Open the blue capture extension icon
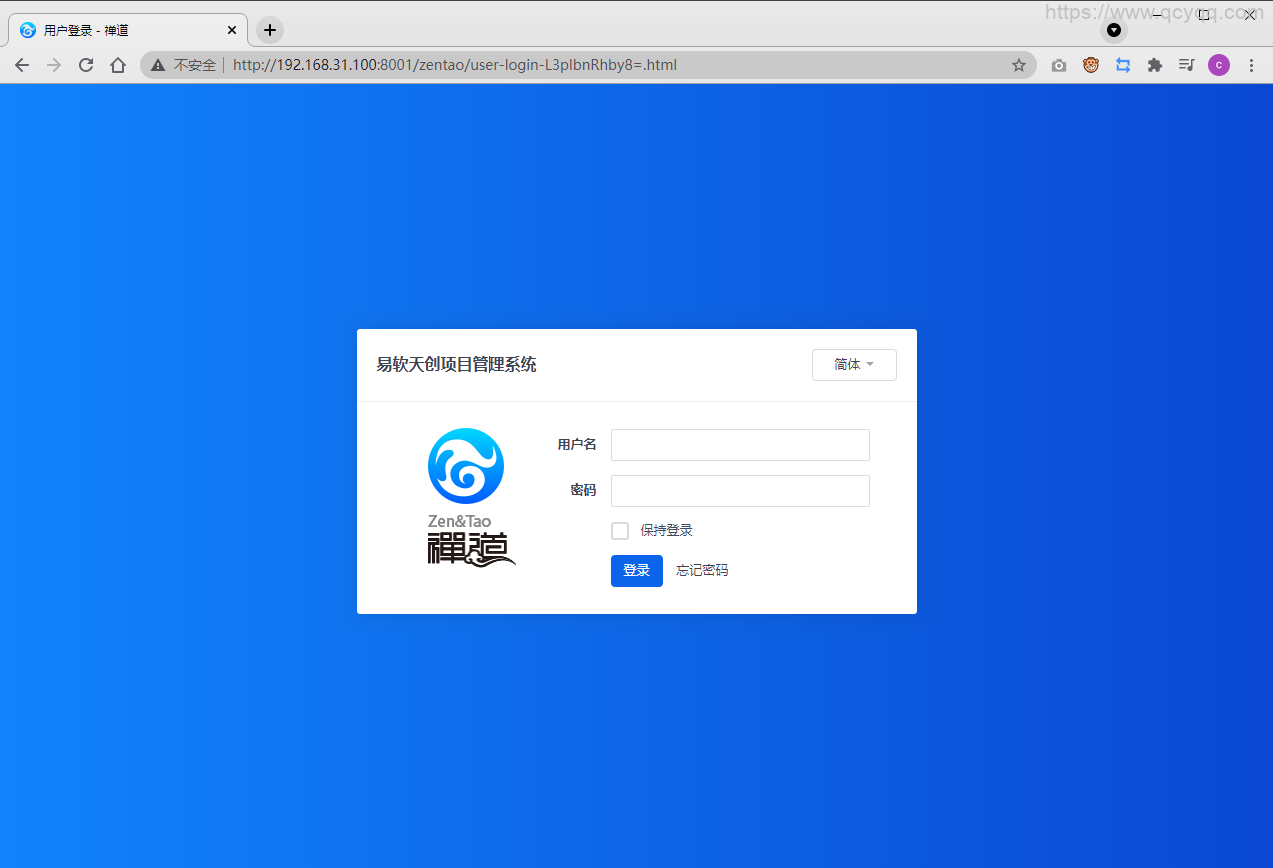The height and width of the screenshot is (868, 1273). click(1122, 64)
